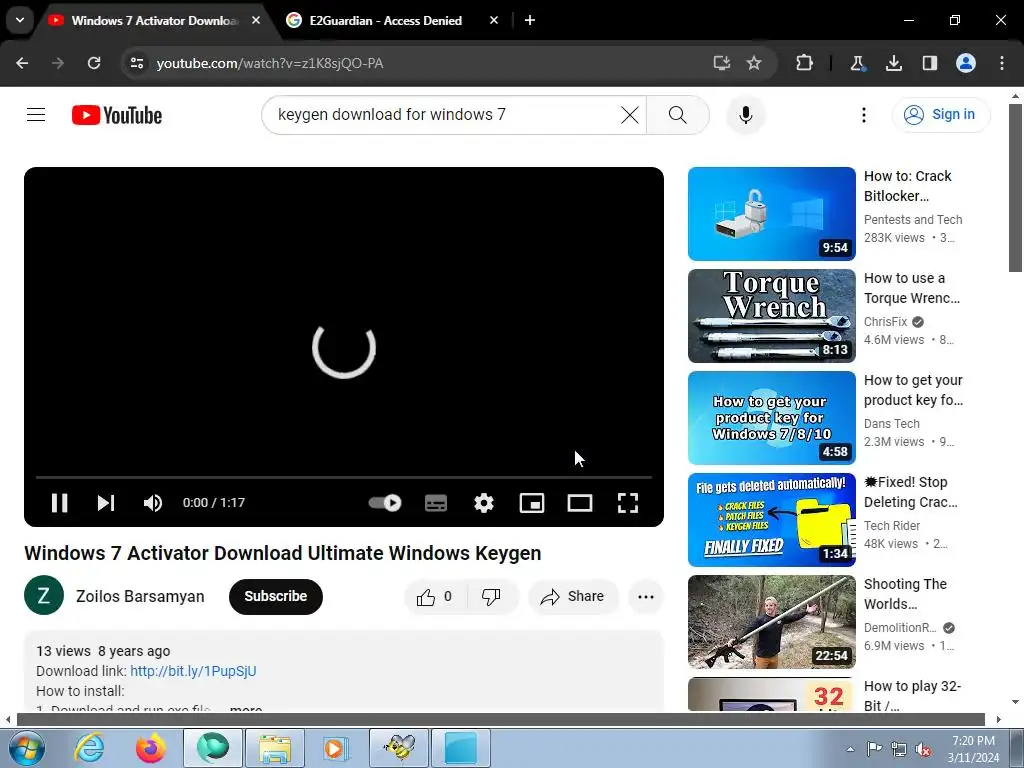View site information icon in address bar
The width and height of the screenshot is (1024, 768).
[x=137, y=63]
